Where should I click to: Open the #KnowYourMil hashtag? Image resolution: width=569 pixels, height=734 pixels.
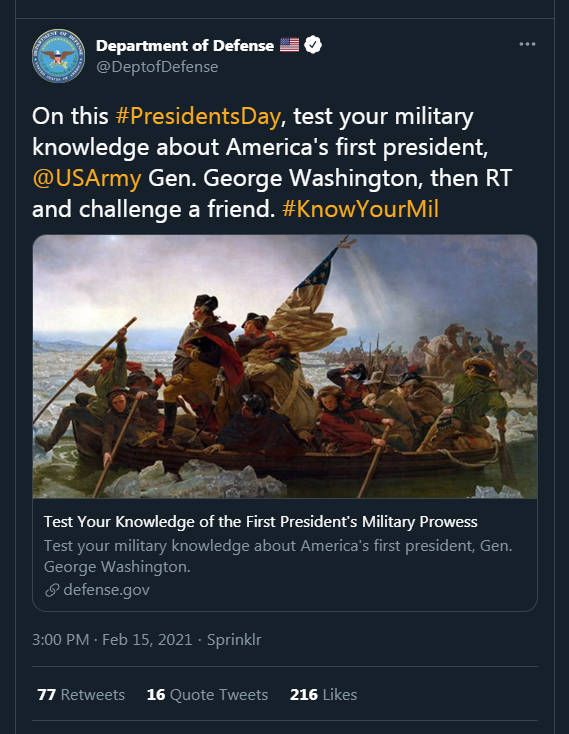(x=360, y=209)
